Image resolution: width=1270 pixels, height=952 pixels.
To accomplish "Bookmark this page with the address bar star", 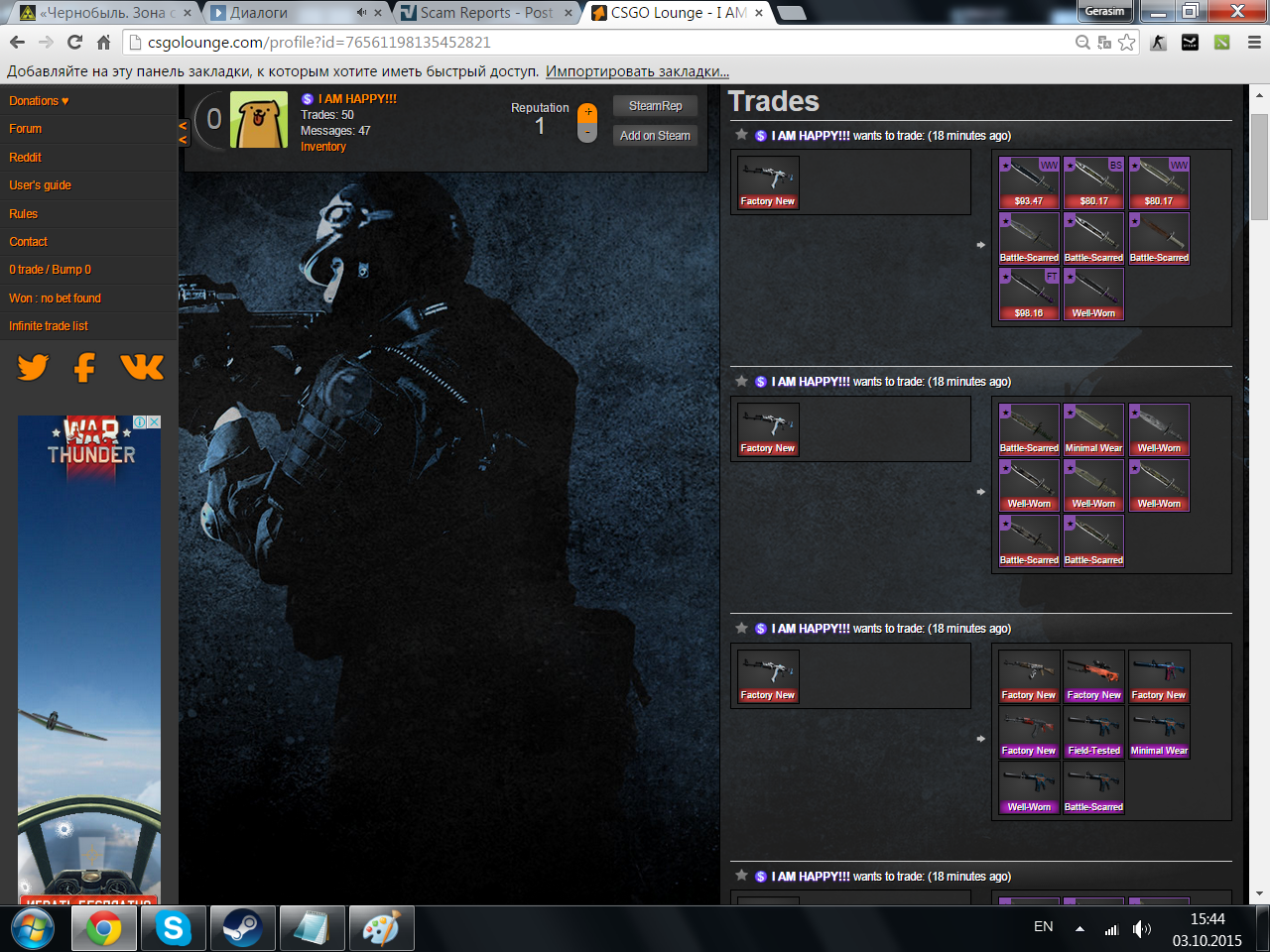I will coord(1126,42).
